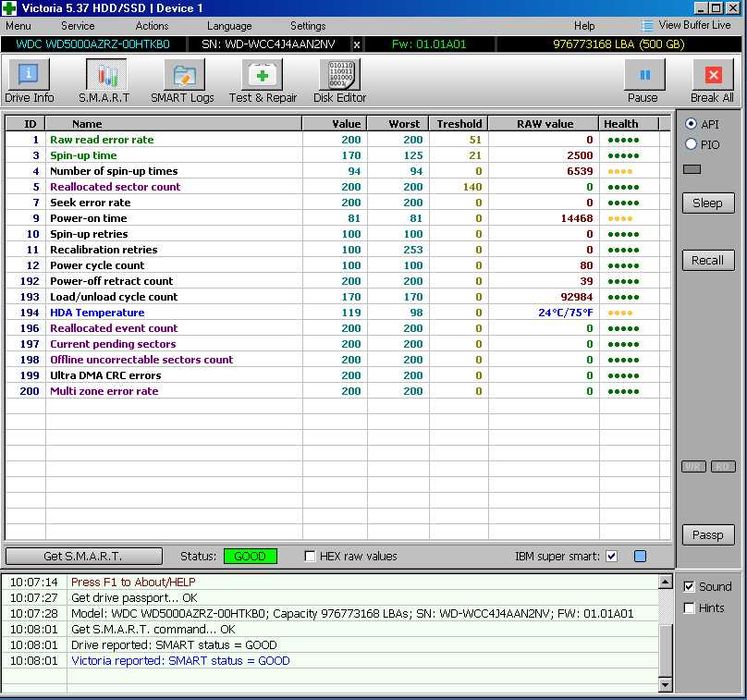
Task: Click the Passp button
Action: tap(708, 535)
